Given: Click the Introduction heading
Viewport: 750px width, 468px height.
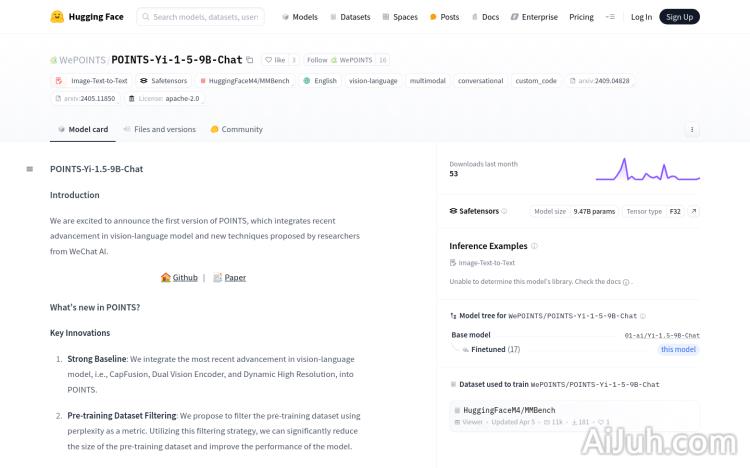Looking at the screenshot, I should click(75, 195).
